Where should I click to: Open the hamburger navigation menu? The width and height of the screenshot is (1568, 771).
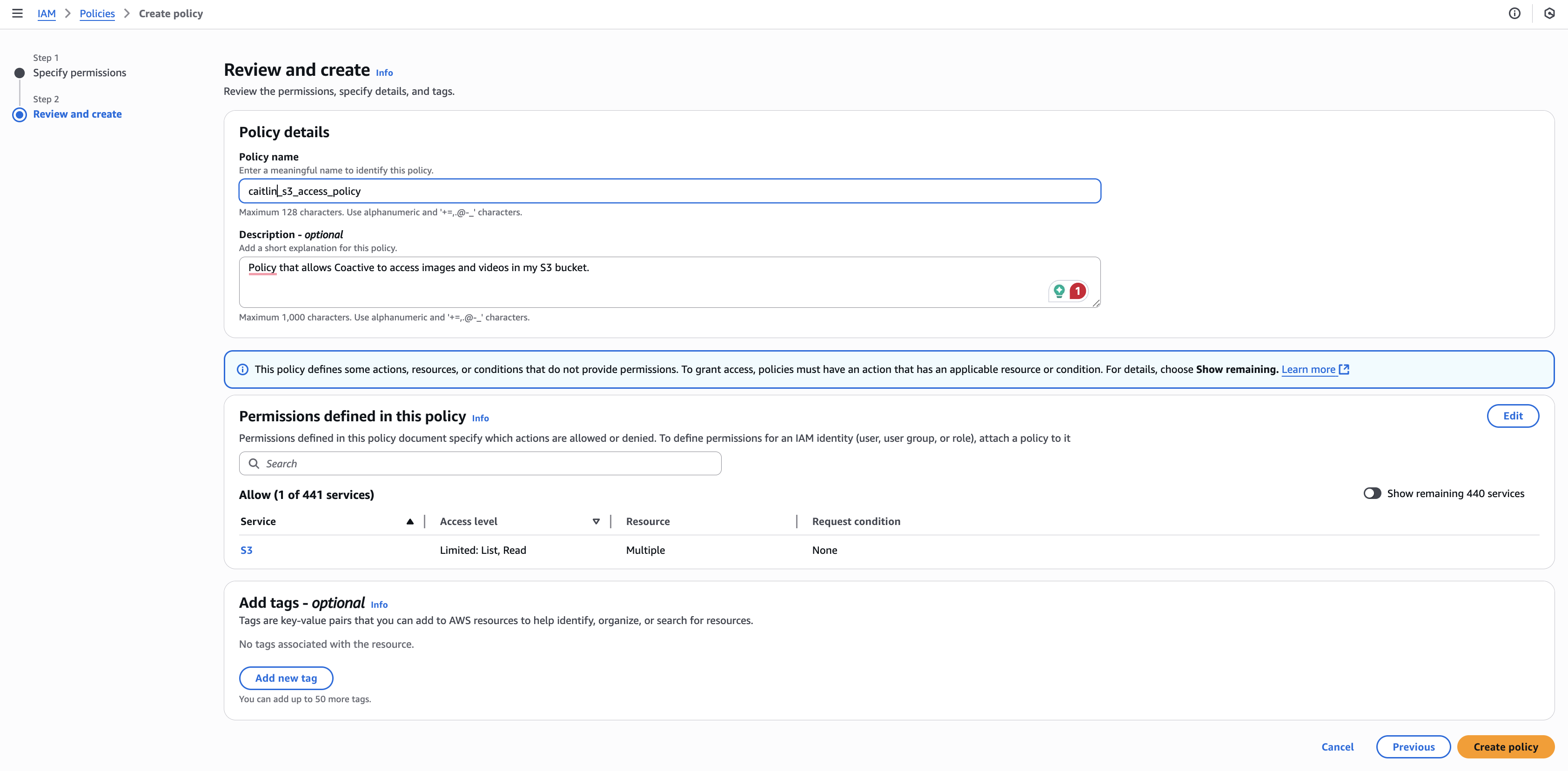point(17,13)
